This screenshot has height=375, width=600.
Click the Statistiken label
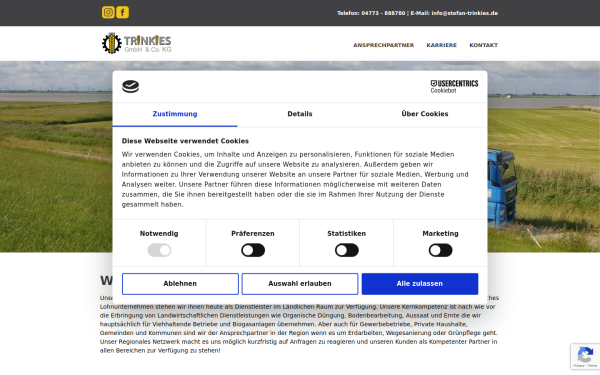click(346, 233)
